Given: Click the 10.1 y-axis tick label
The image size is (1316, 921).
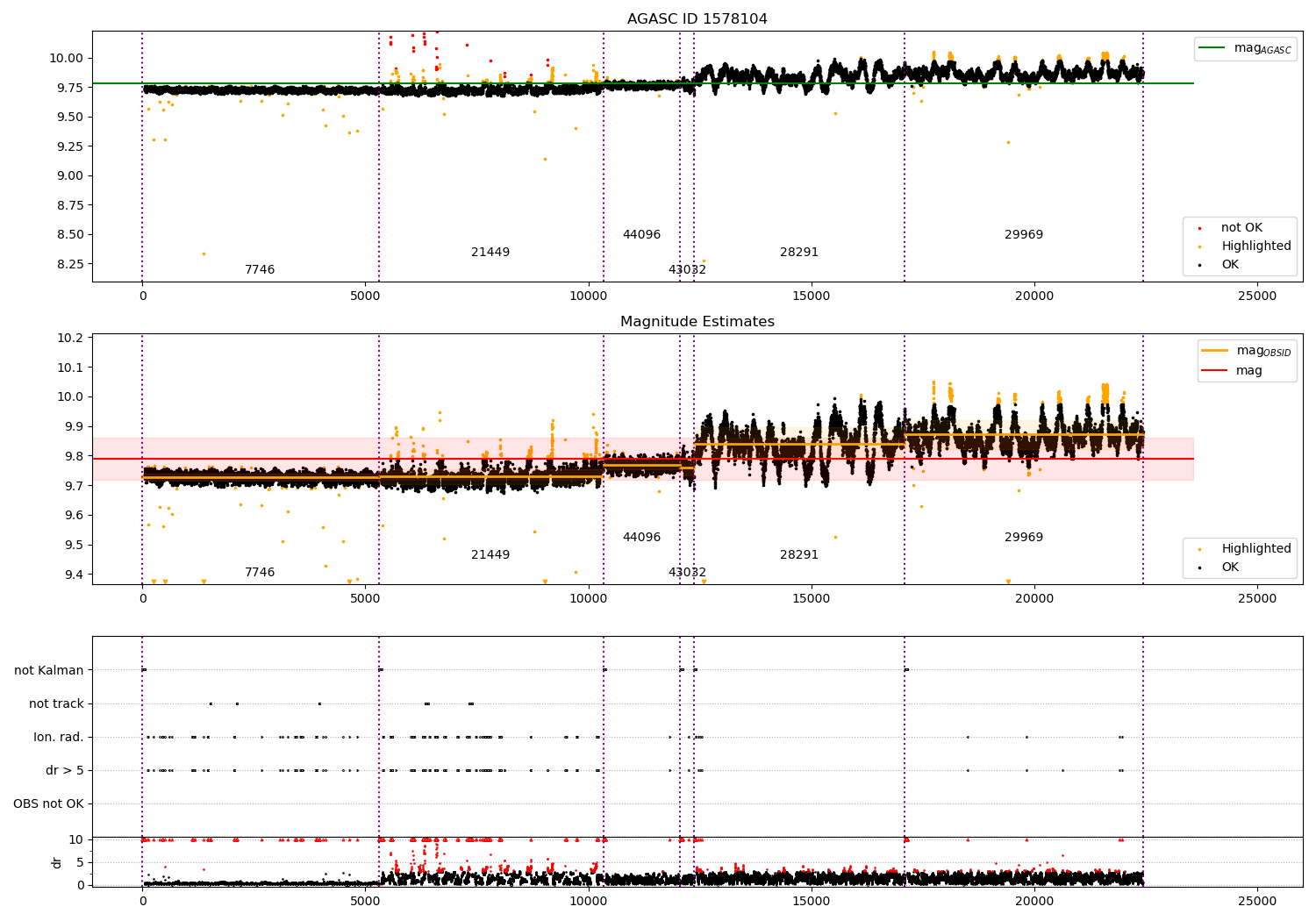Looking at the screenshot, I should [70, 368].
